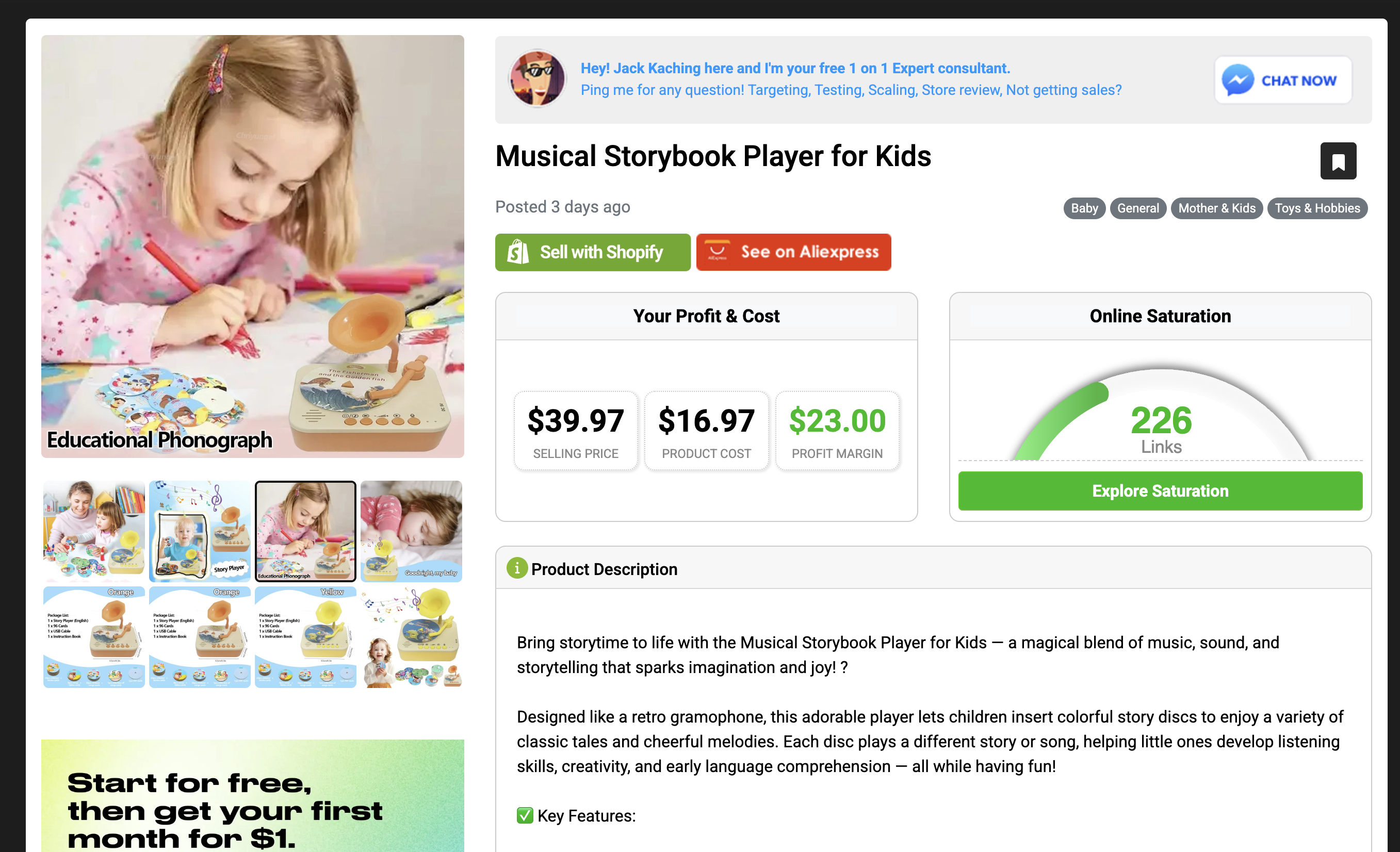Click the main Educational Phonograph product image
The image size is (1400, 852).
coord(252,247)
